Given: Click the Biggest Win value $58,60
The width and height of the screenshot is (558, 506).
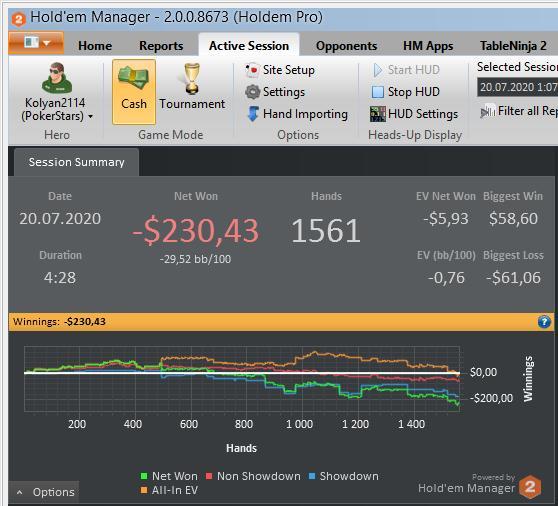Looking at the screenshot, I should [513, 218].
